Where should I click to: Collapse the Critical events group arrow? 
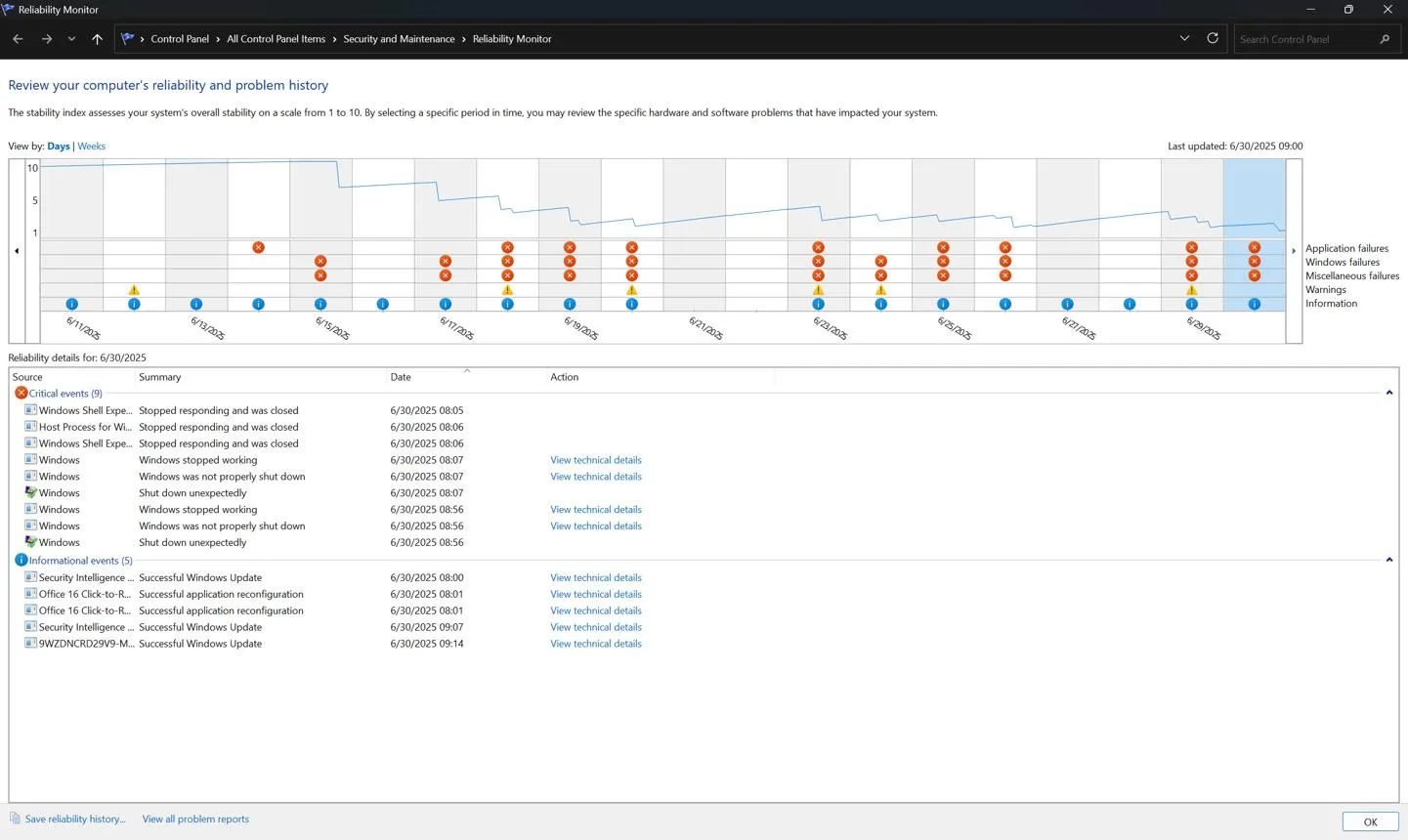[x=1388, y=393]
